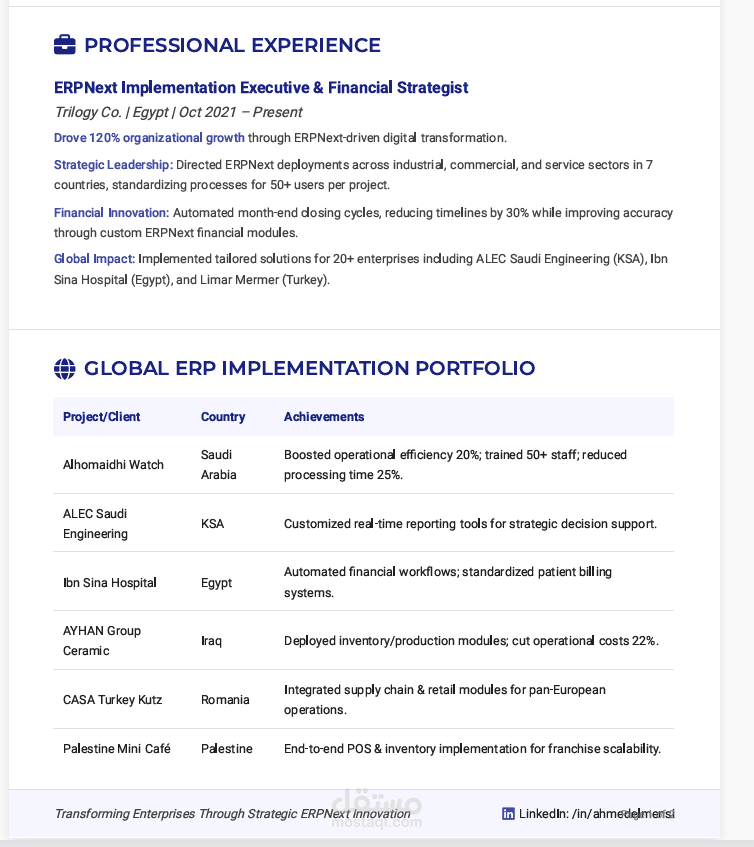Click the Trilogy Co. Egypt date line
Viewport: 754px width, 847px height.
(x=178, y=112)
